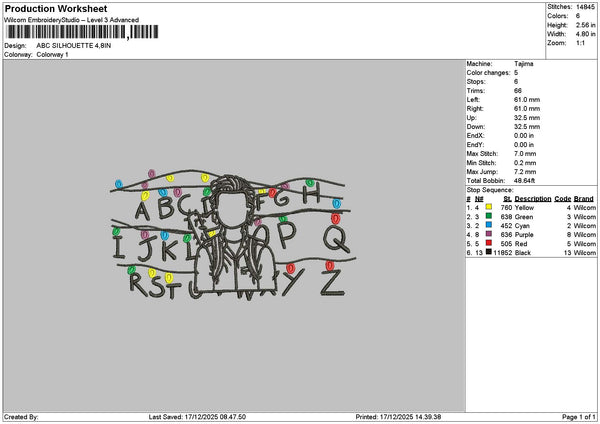Viewport: 600px width, 424px height.
Task: Click the '61.0 mm' value beside Left
Action: pyautogui.click(x=527, y=100)
